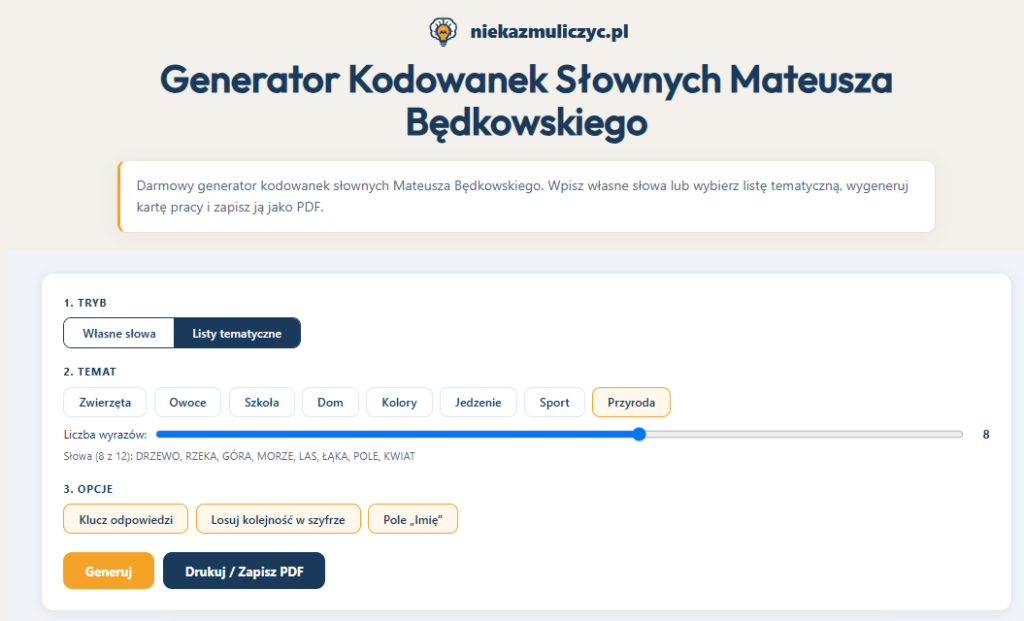Toggle Losuj kolejność w szyfrze option

[278, 519]
